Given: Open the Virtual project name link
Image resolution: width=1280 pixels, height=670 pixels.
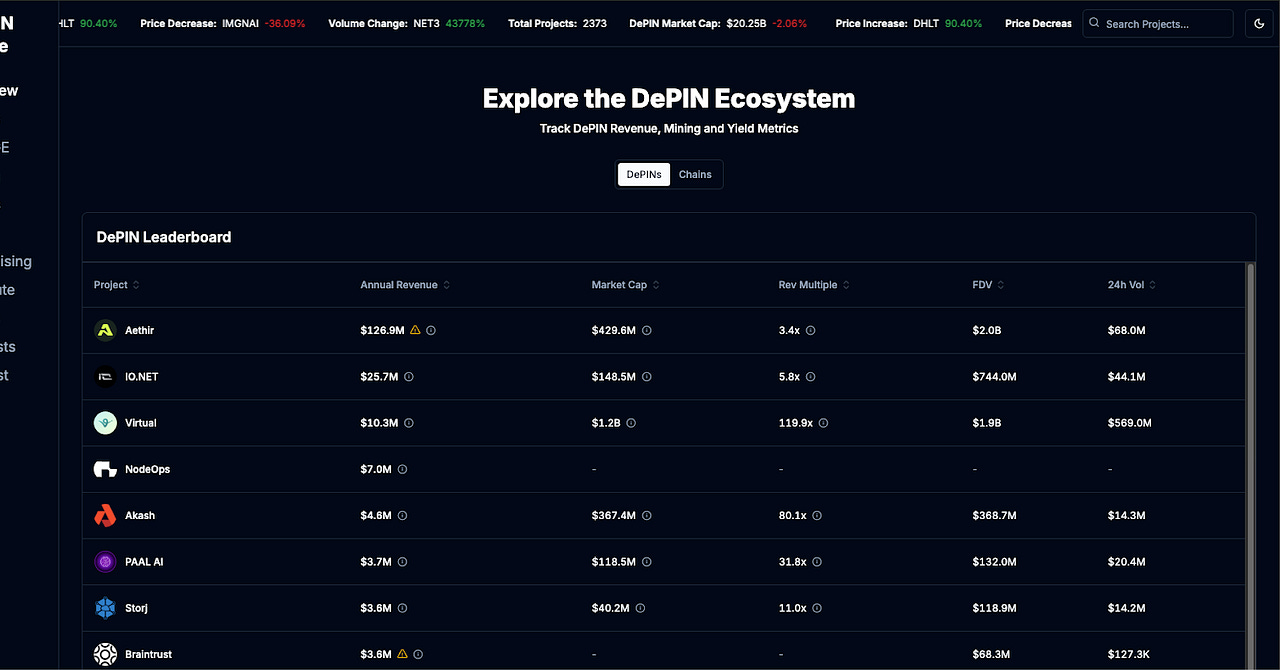Looking at the screenshot, I should [141, 423].
